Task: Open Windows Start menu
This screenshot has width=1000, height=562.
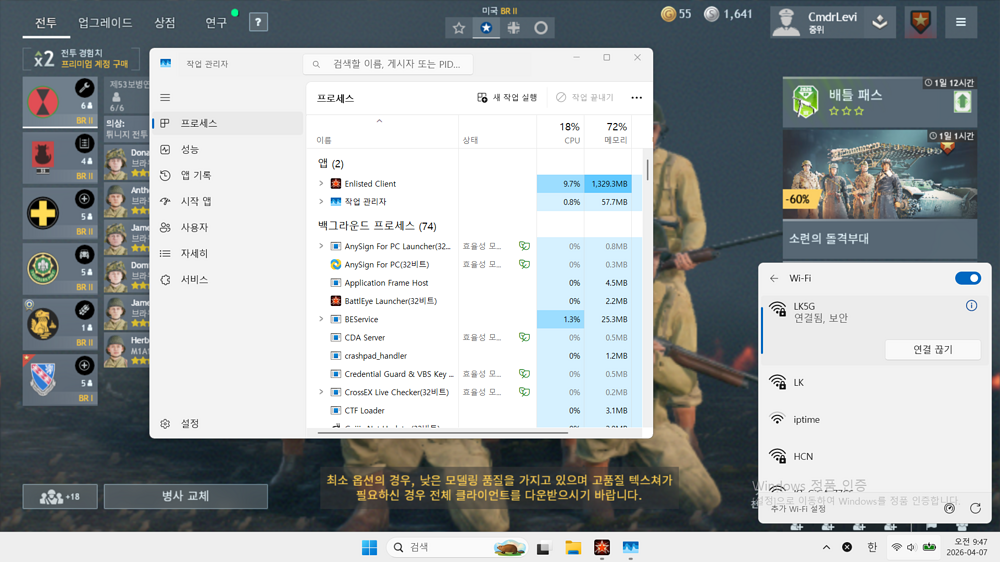Action: tap(369, 547)
